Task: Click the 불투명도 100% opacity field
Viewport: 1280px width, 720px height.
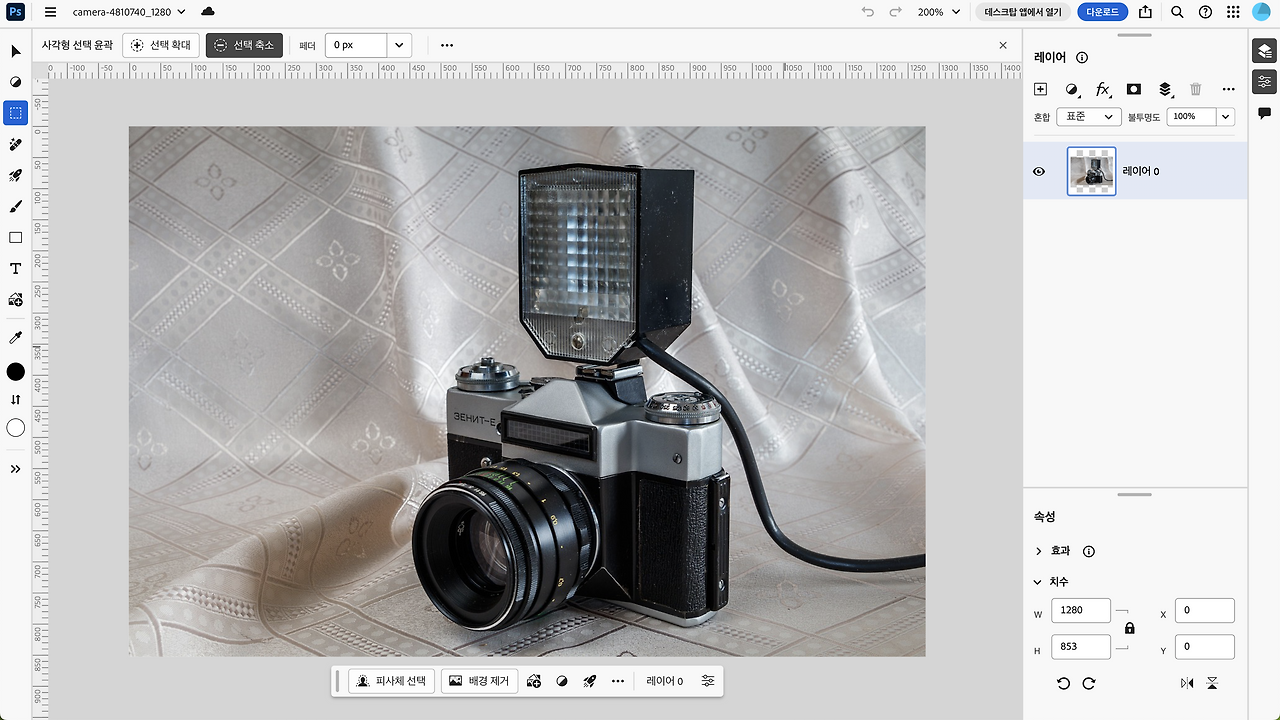Action: pyautogui.click(x=1191, y=116)
